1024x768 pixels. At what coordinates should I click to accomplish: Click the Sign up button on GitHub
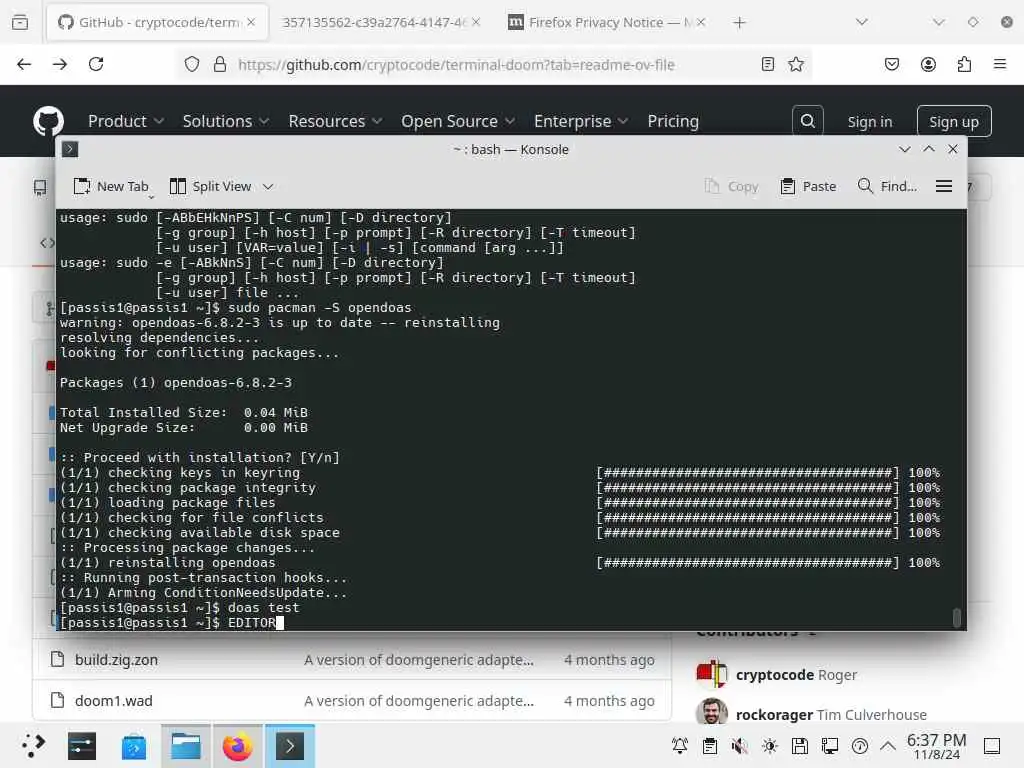coord(953,121)
